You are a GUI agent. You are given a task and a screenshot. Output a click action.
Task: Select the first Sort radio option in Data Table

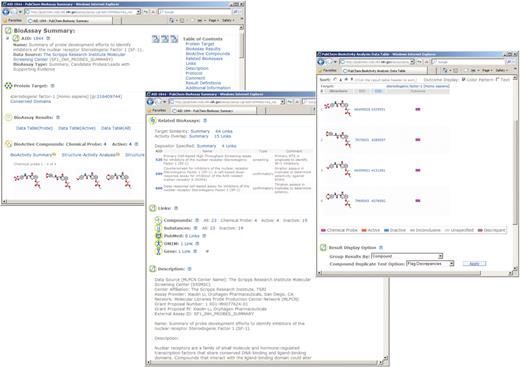335,80
